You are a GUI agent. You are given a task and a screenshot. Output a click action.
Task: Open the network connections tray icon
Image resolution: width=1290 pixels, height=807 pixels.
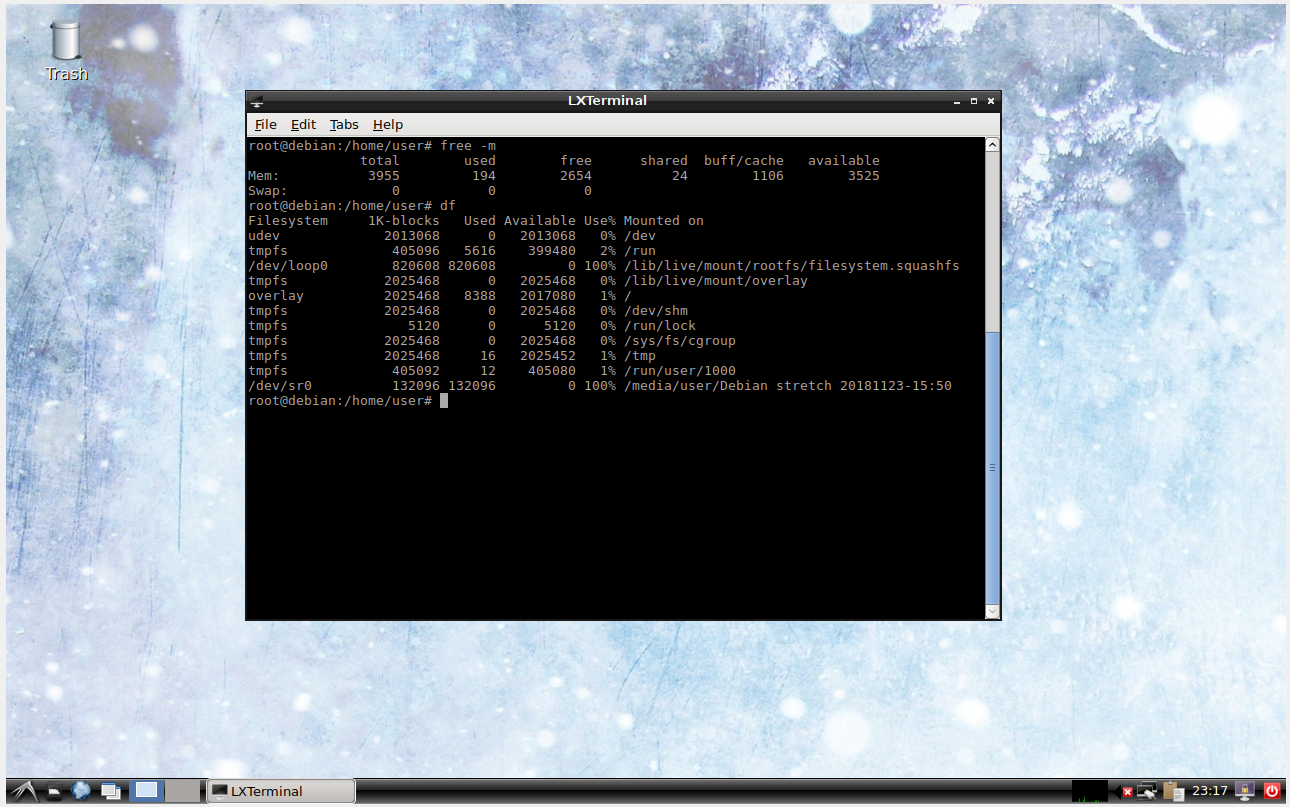[1149, 791]
